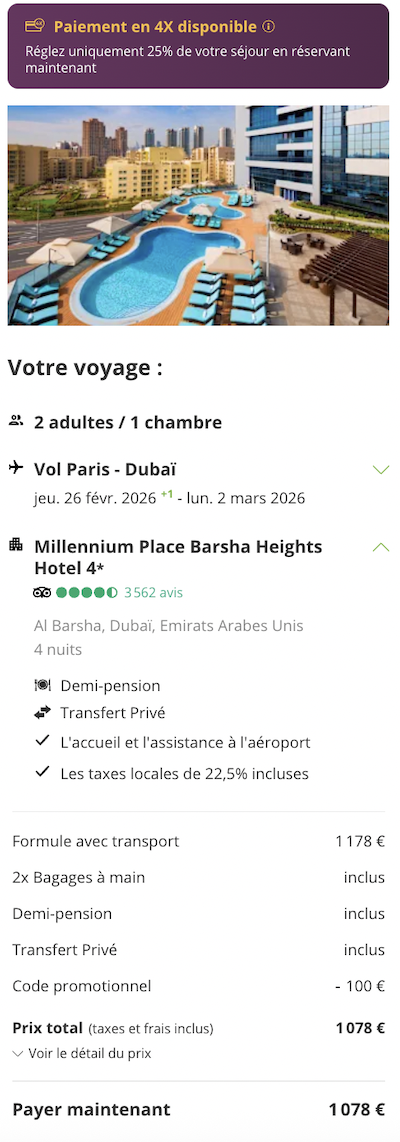The width and height of the screenshot is (400, 1142).
Task: Click the Paiement en 4X disponible banner
Action: (x=198, y=46)
